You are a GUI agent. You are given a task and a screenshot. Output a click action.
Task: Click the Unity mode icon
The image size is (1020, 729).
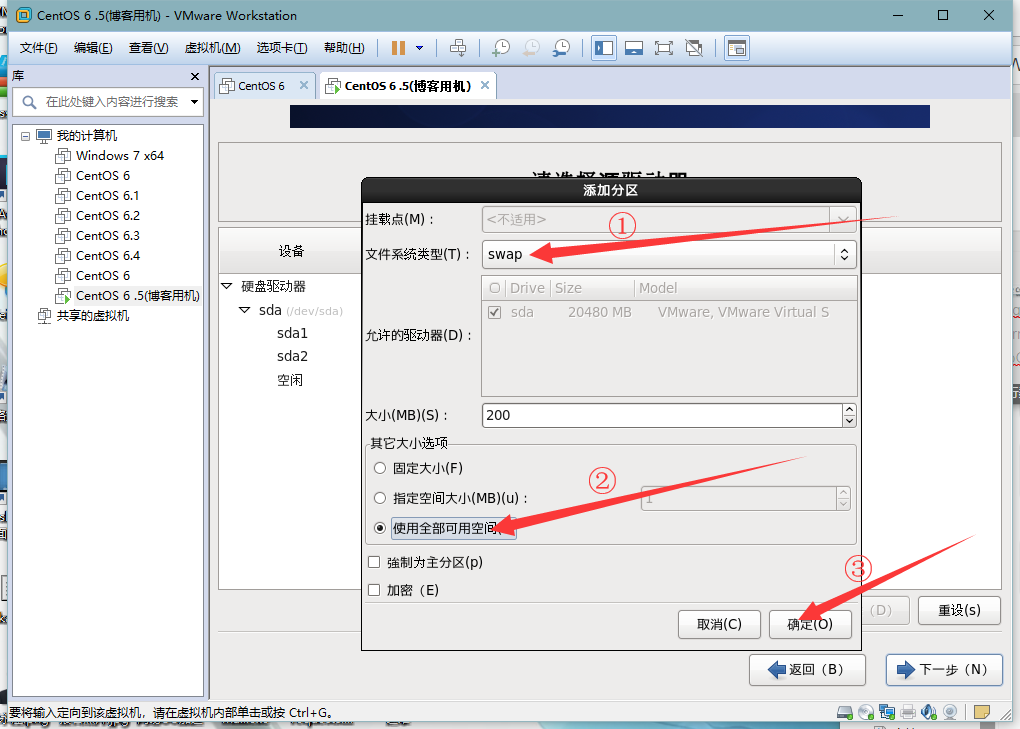tap(694, 47)
